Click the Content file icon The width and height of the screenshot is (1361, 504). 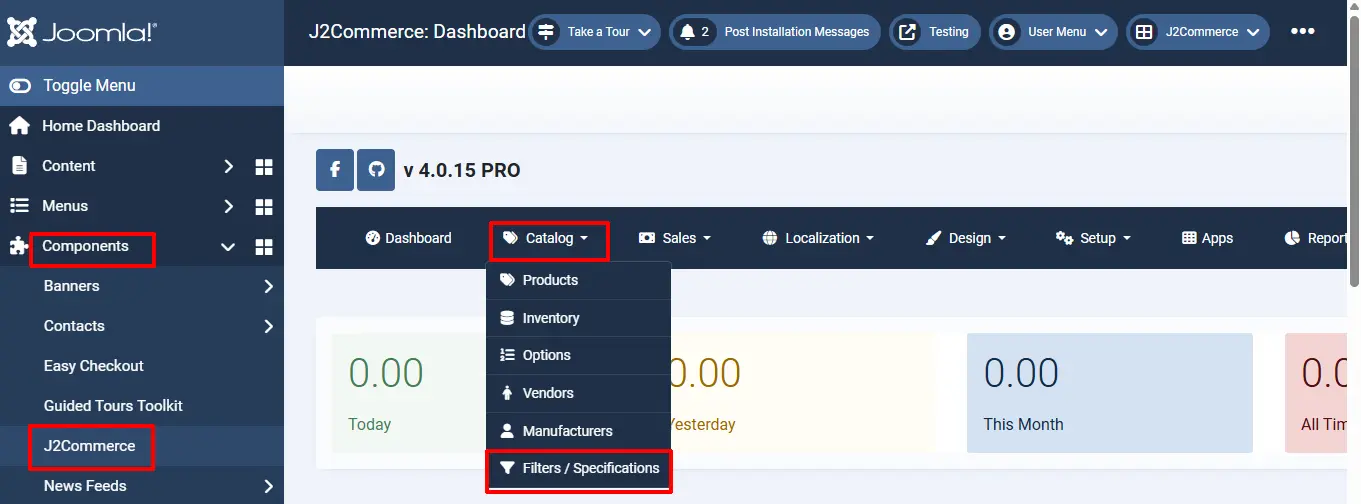click(19, 166)
